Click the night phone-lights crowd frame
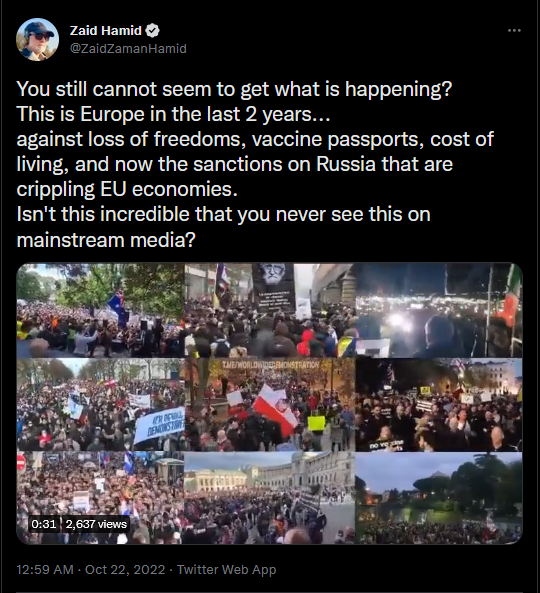 point(439,310)
